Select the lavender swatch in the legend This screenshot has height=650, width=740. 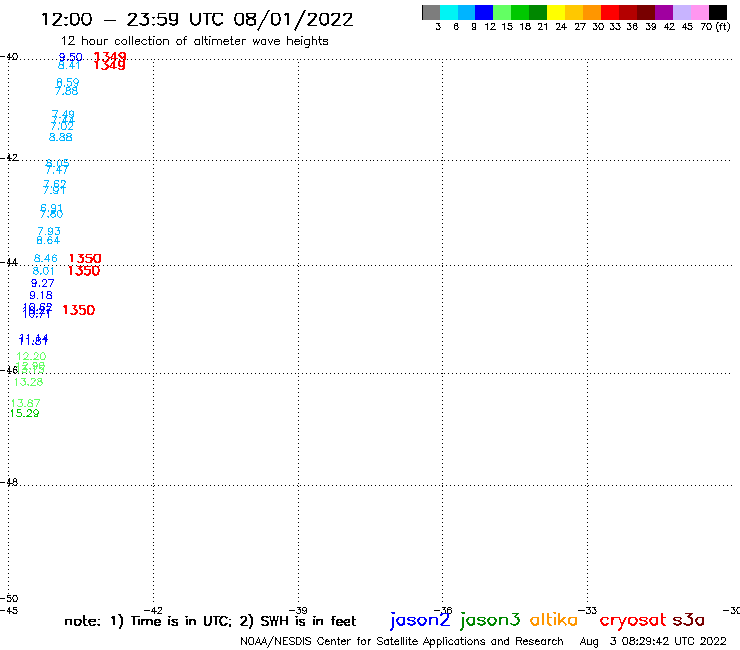pos(681,12)
